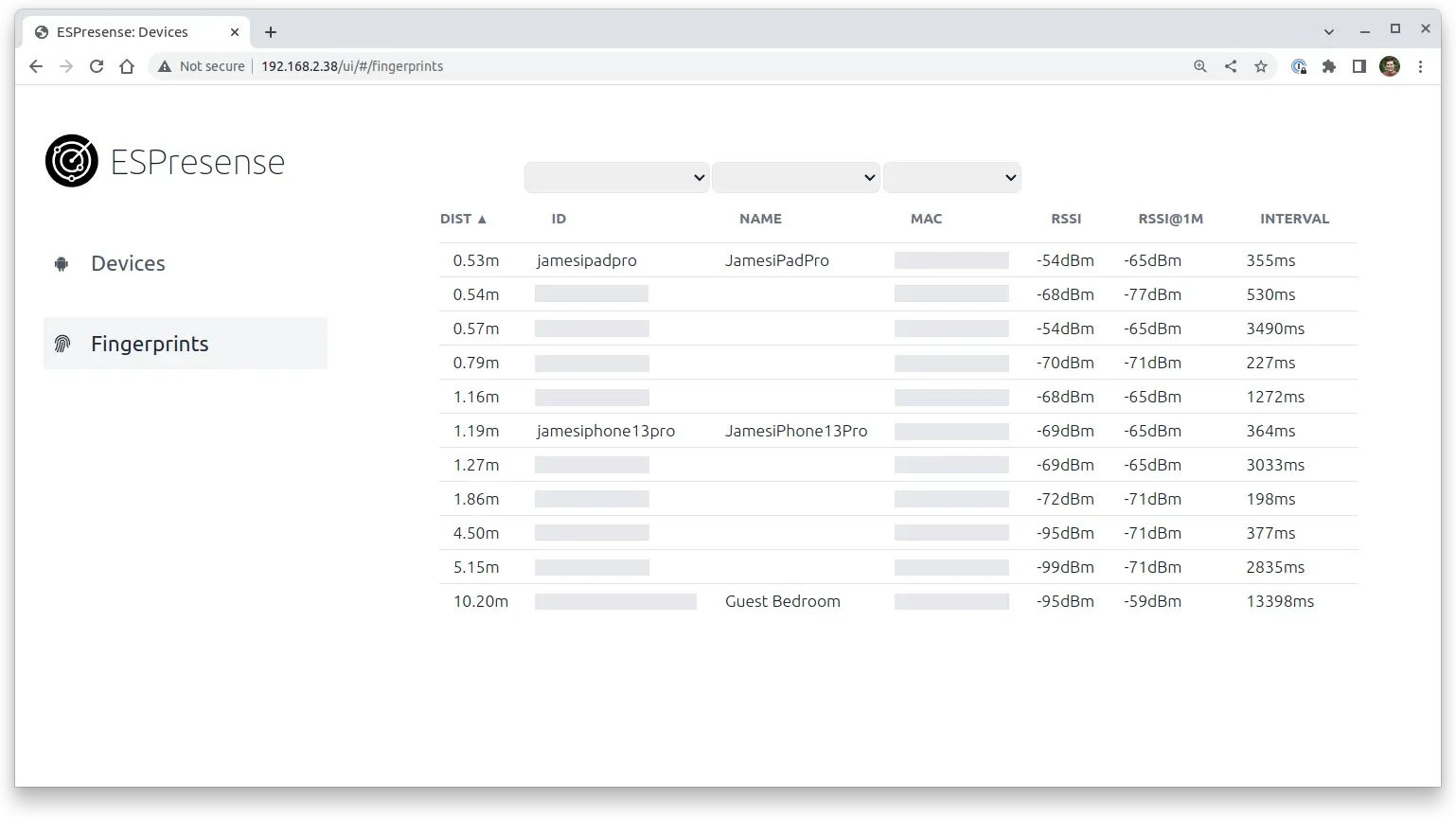Open the Chrome profile avatar
Screen dimensions: 1456x817
tap(1390, 66)
